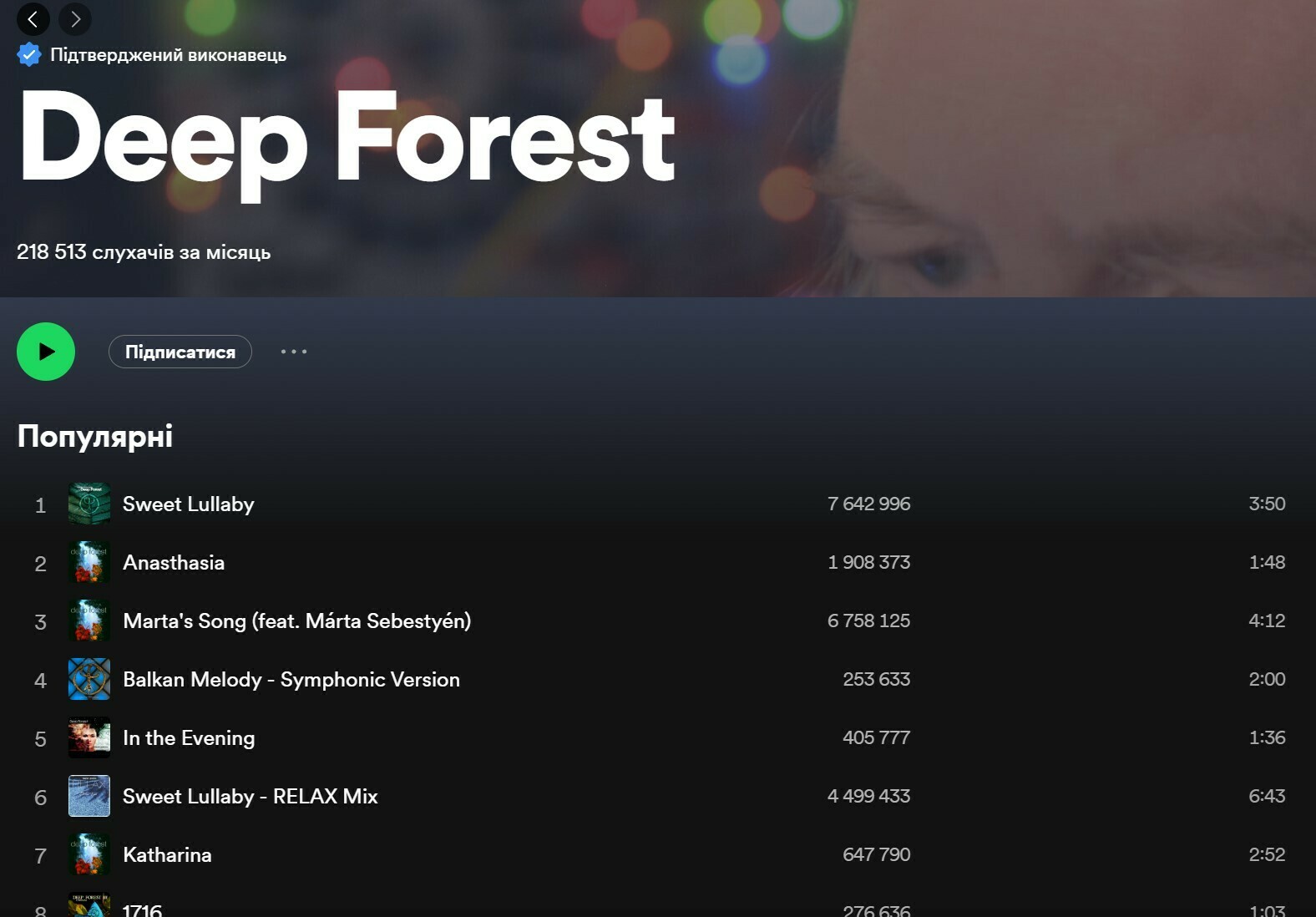Click the duration 2:52 of Katharina

(1267, 854)
